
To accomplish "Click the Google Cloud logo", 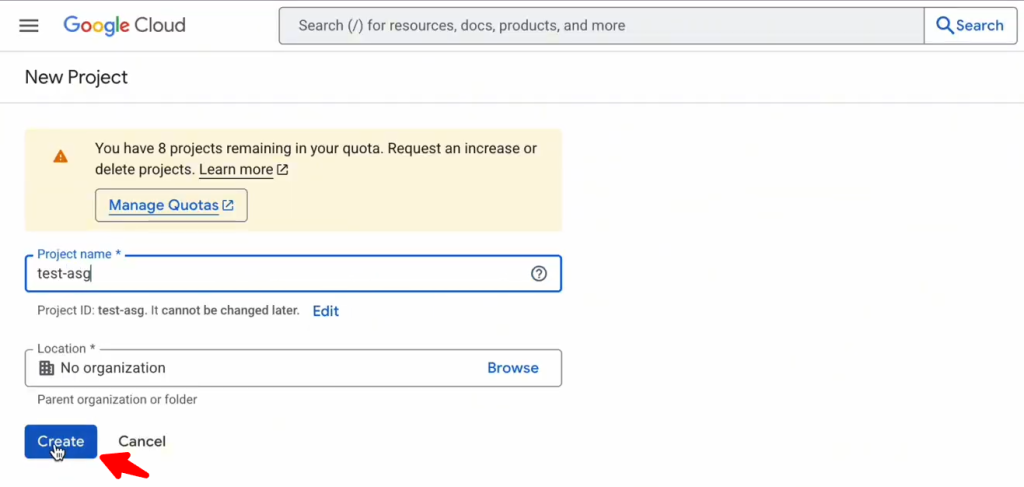I will [x=124, y=26].
